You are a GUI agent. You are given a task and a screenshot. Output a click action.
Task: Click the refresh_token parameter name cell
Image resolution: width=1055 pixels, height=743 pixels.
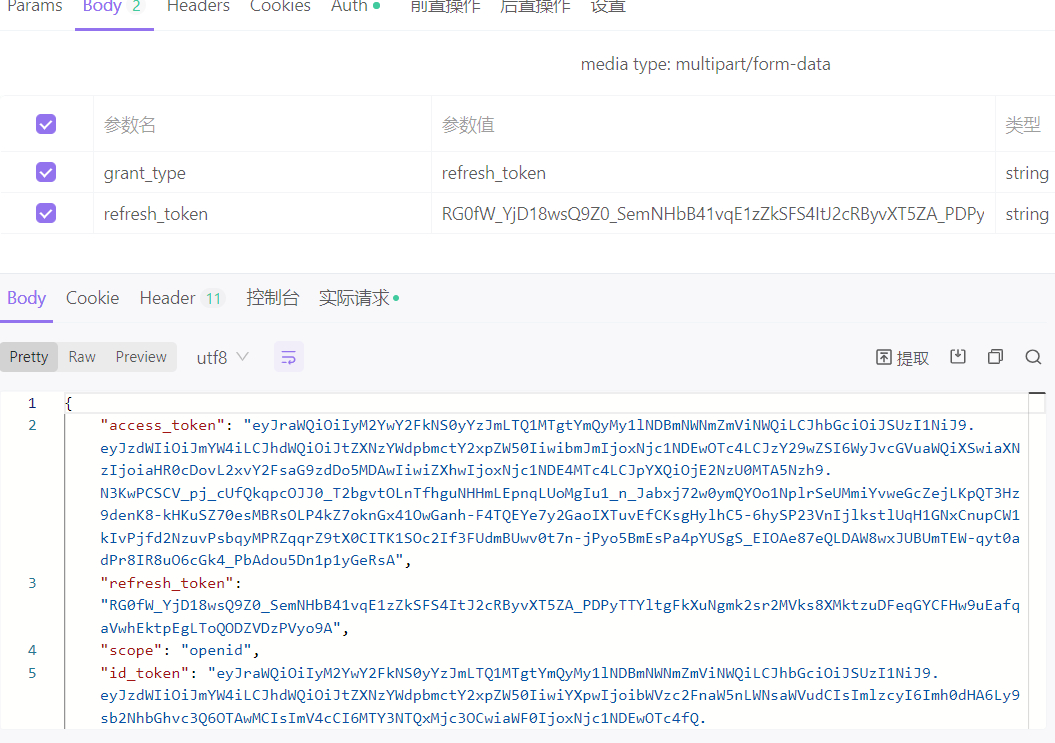coord(262,214)
